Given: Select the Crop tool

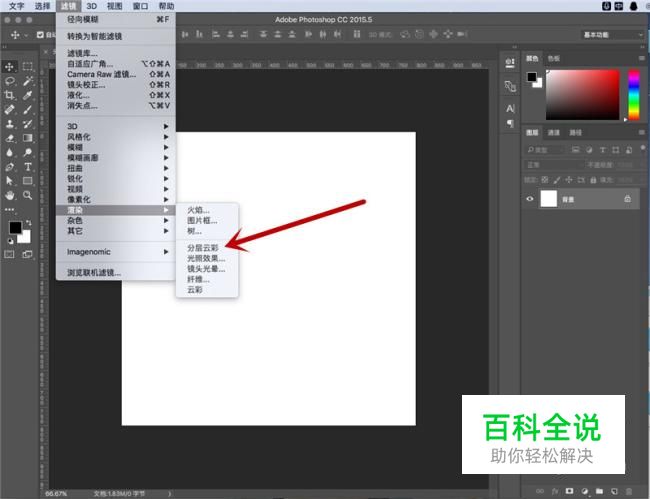Looking at the screenshot, I should tap(10, 96).
